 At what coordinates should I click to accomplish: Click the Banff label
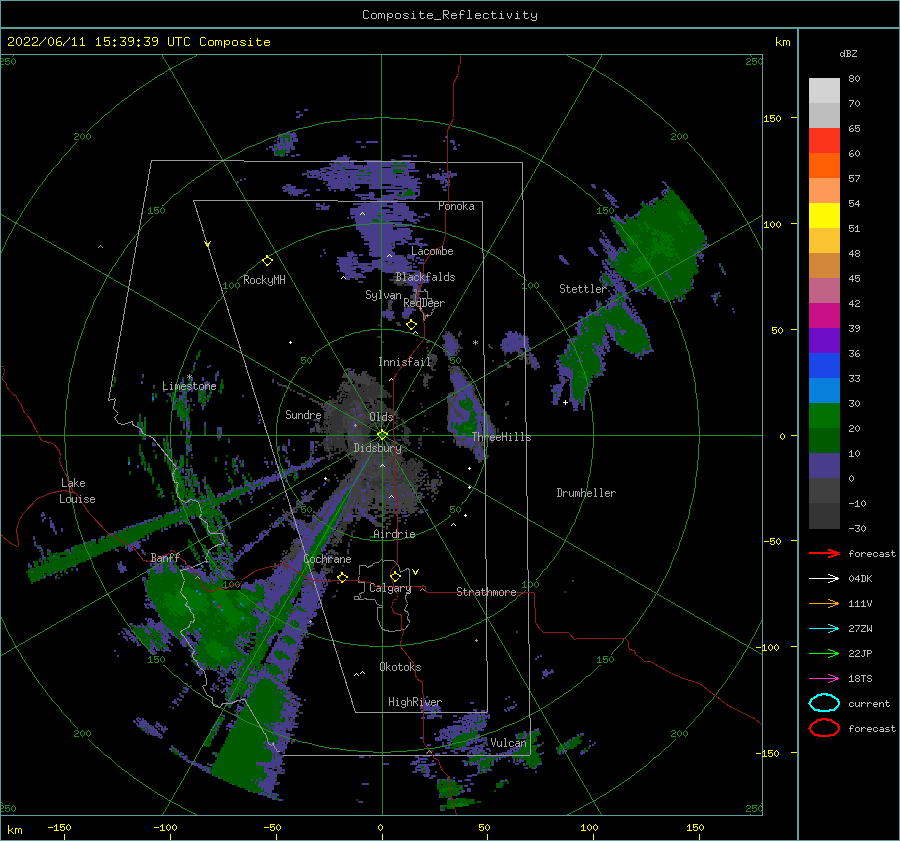(165, 557)
